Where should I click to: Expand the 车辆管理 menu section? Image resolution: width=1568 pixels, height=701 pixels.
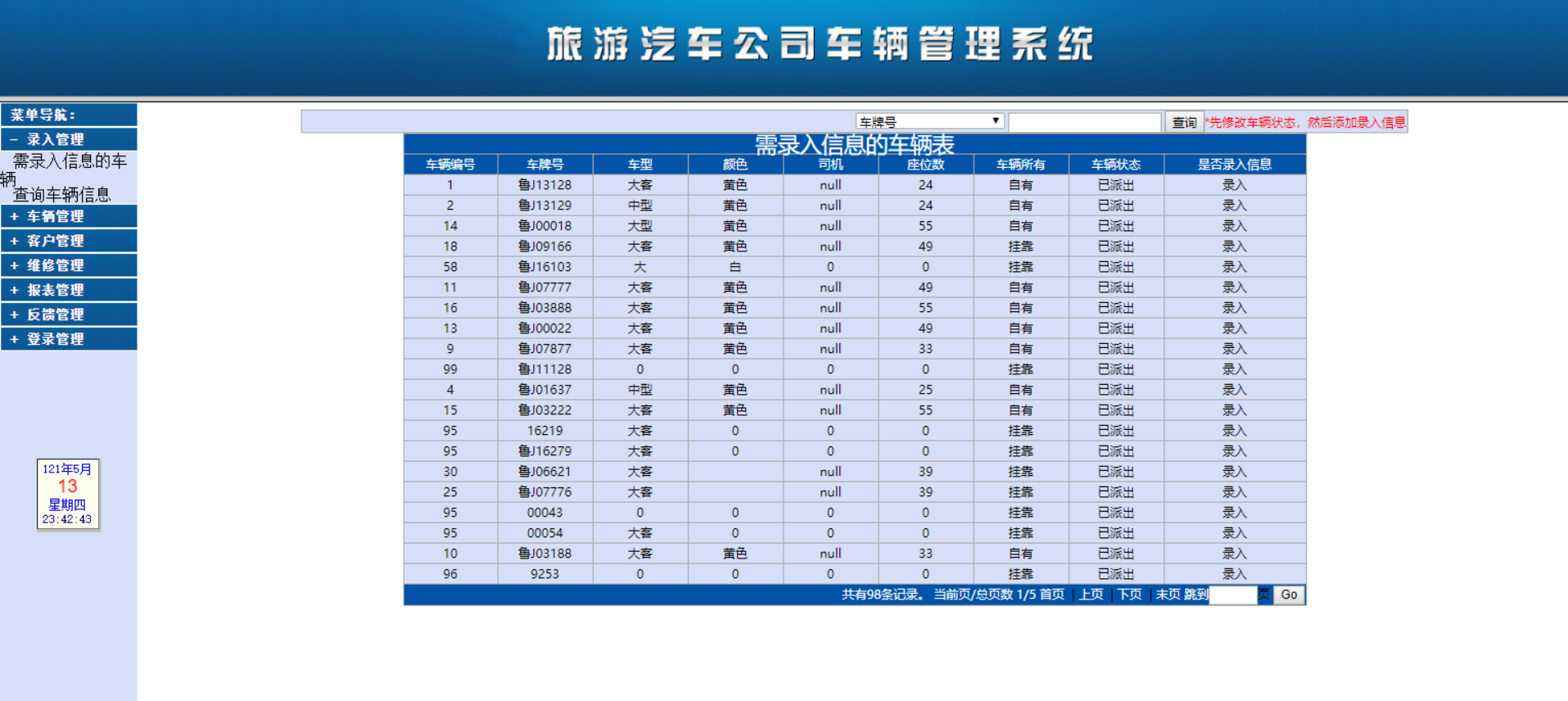coord(69,216)
